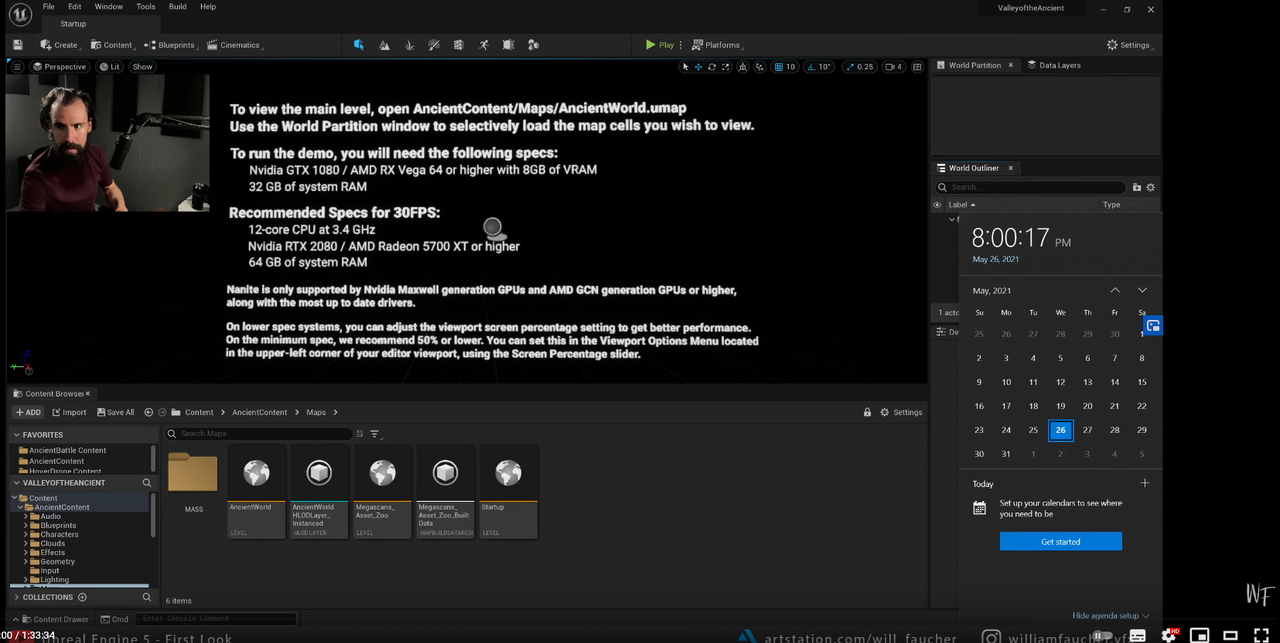Open viewport options hamburger menu
1280x643 pixels.
click(17, 67)
